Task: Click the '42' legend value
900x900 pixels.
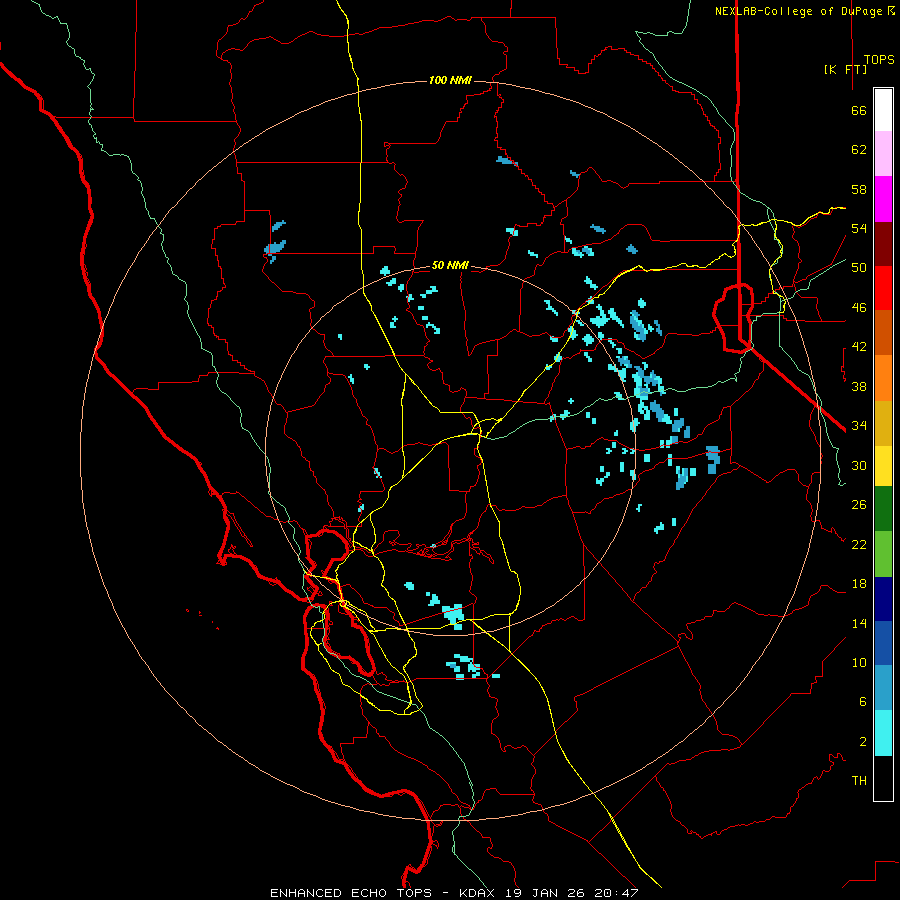Action: 859,347
